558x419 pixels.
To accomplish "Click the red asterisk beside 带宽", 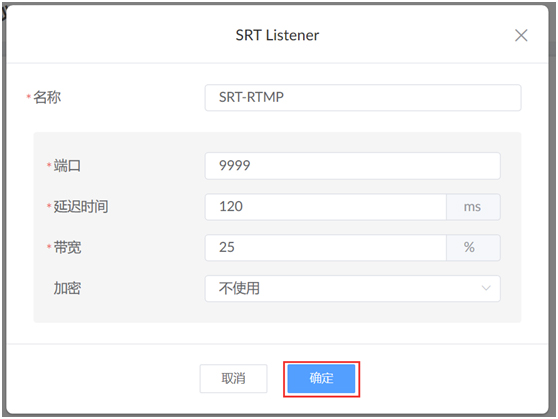I will [49, 247].
